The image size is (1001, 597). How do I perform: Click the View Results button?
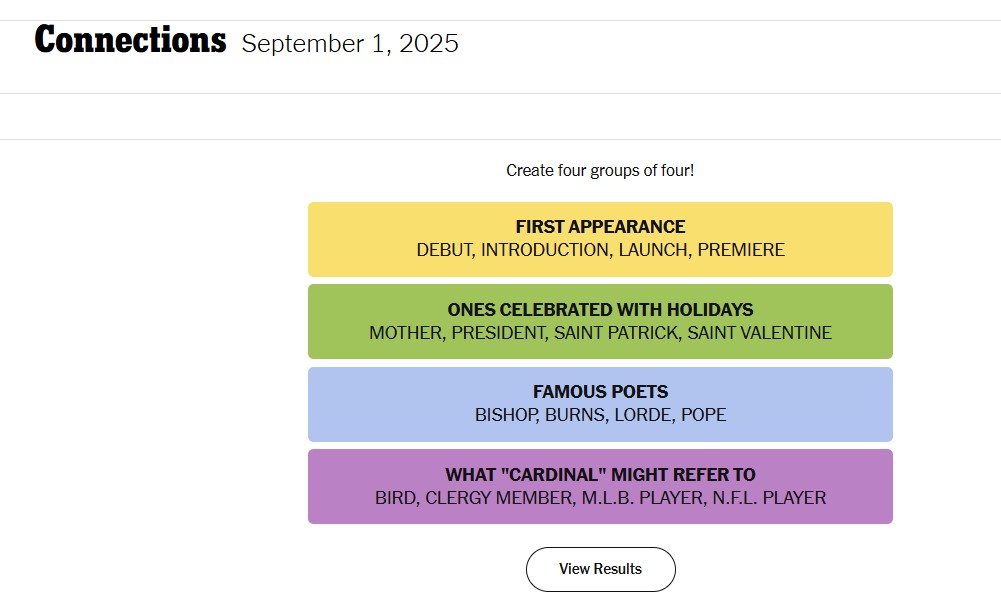[600, 569]
